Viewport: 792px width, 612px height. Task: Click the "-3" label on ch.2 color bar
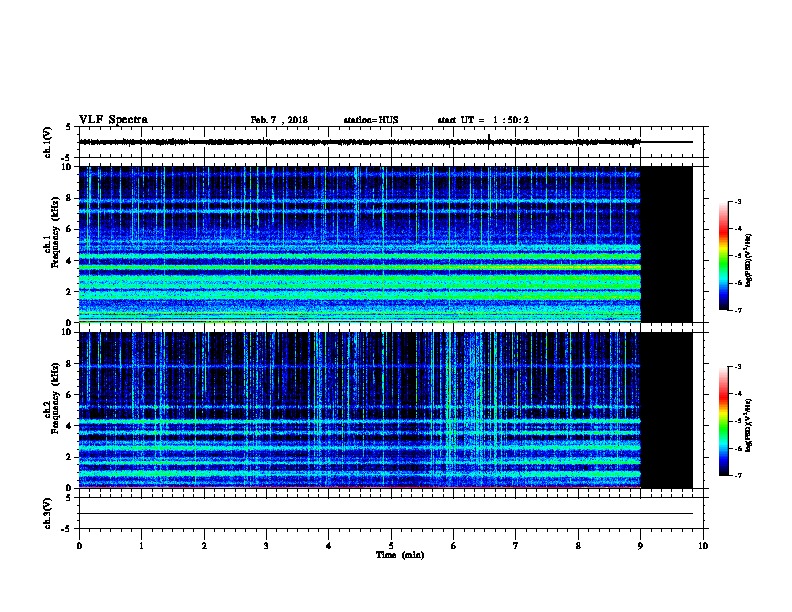(x=737, y=367)
